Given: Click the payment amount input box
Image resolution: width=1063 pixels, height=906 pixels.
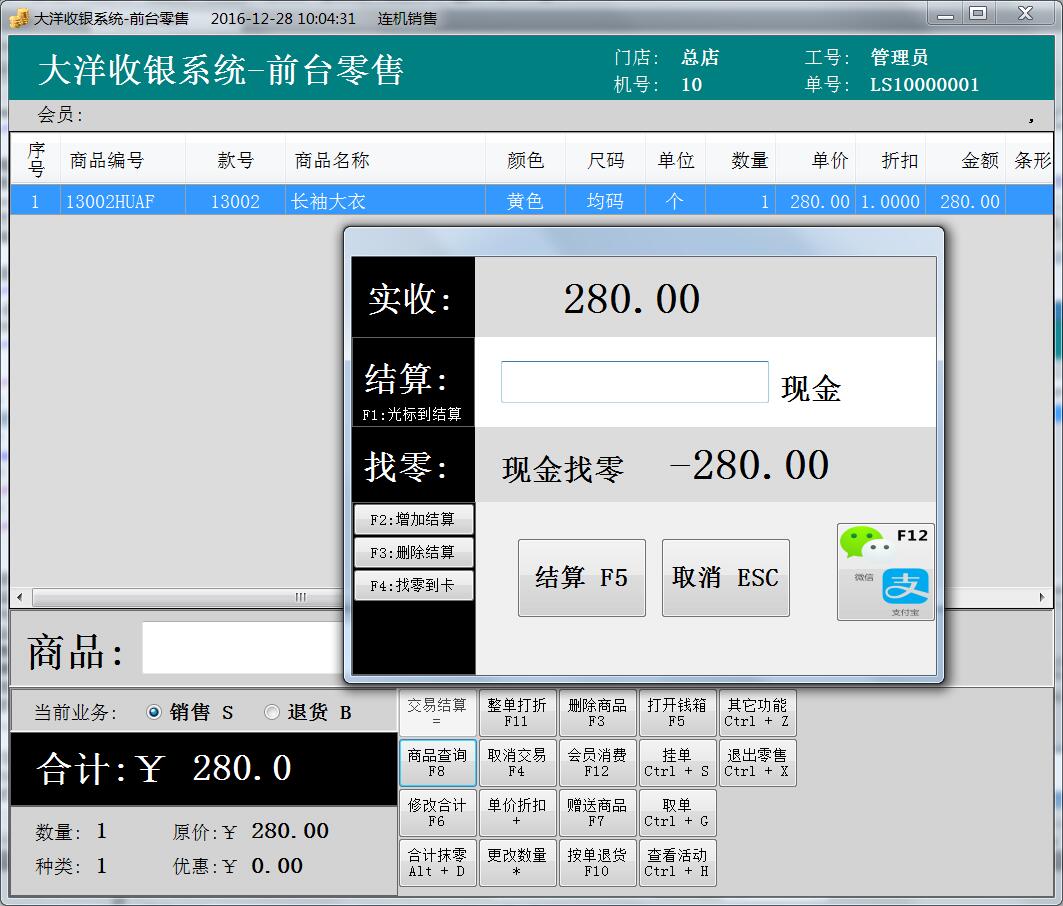Looking at the screenshot, I should pos(633,382).
